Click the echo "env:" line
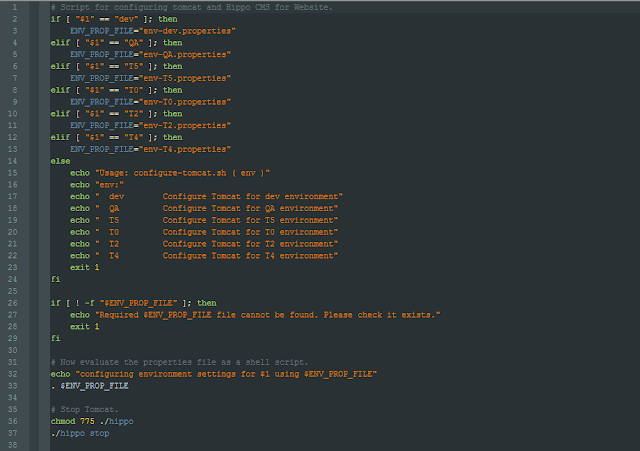Image resolution: width=640 pixels, height=451 pixels. 97,184
